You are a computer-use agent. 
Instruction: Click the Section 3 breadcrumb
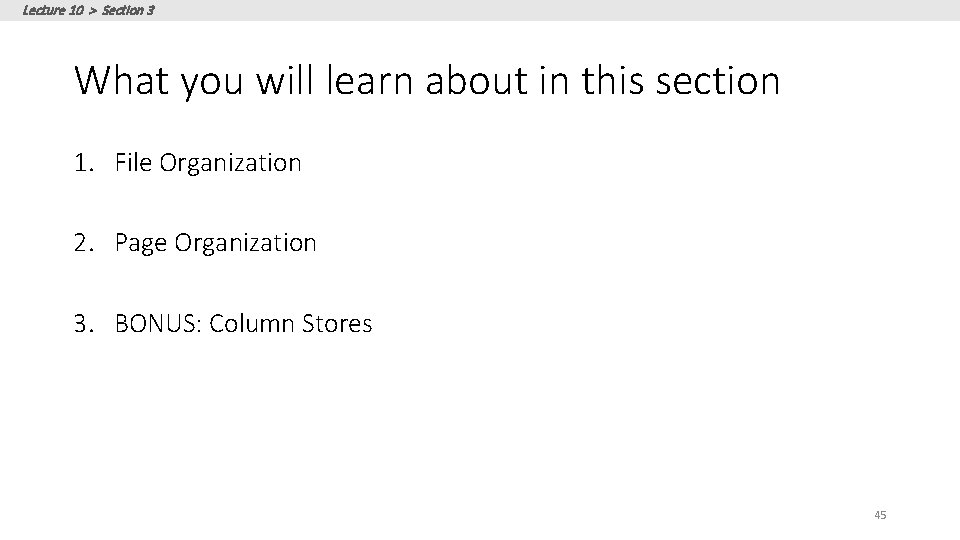click(128, 10)
